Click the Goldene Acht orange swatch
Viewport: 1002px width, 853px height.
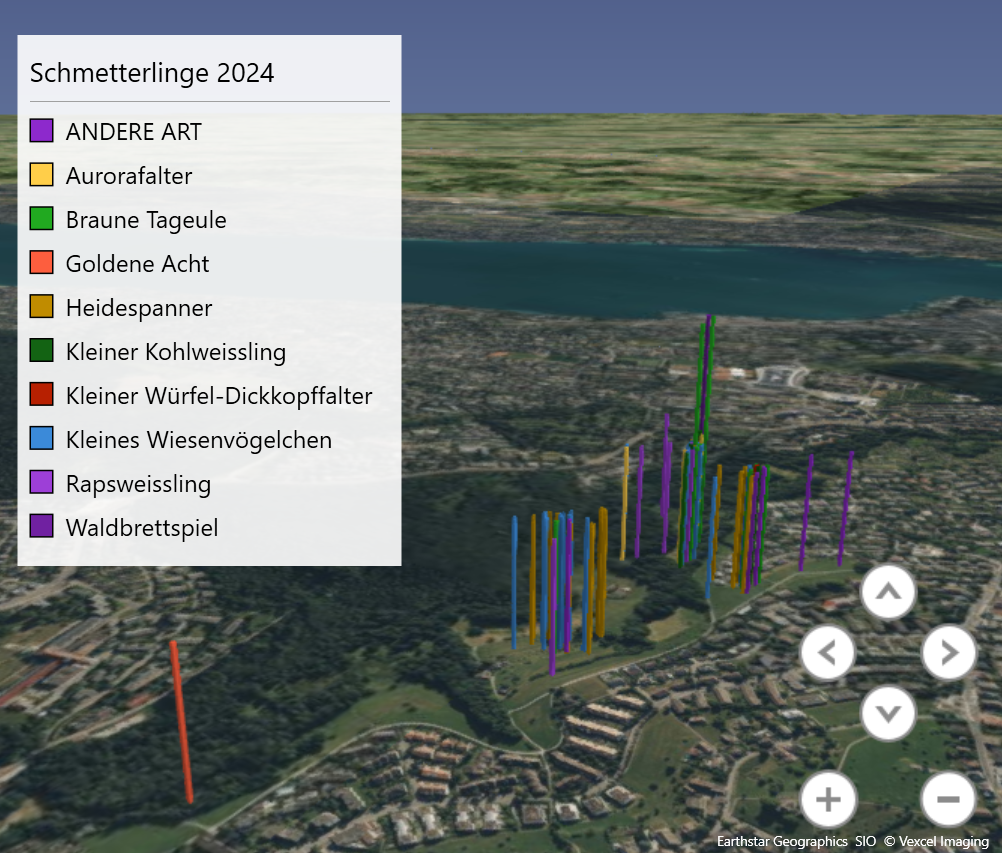[x=42, y=263]
